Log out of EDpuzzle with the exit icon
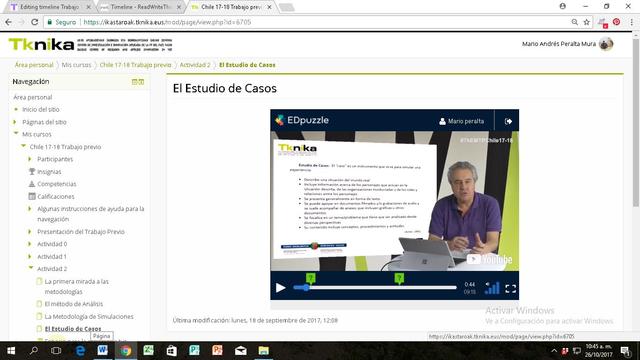 coord(508,121)
